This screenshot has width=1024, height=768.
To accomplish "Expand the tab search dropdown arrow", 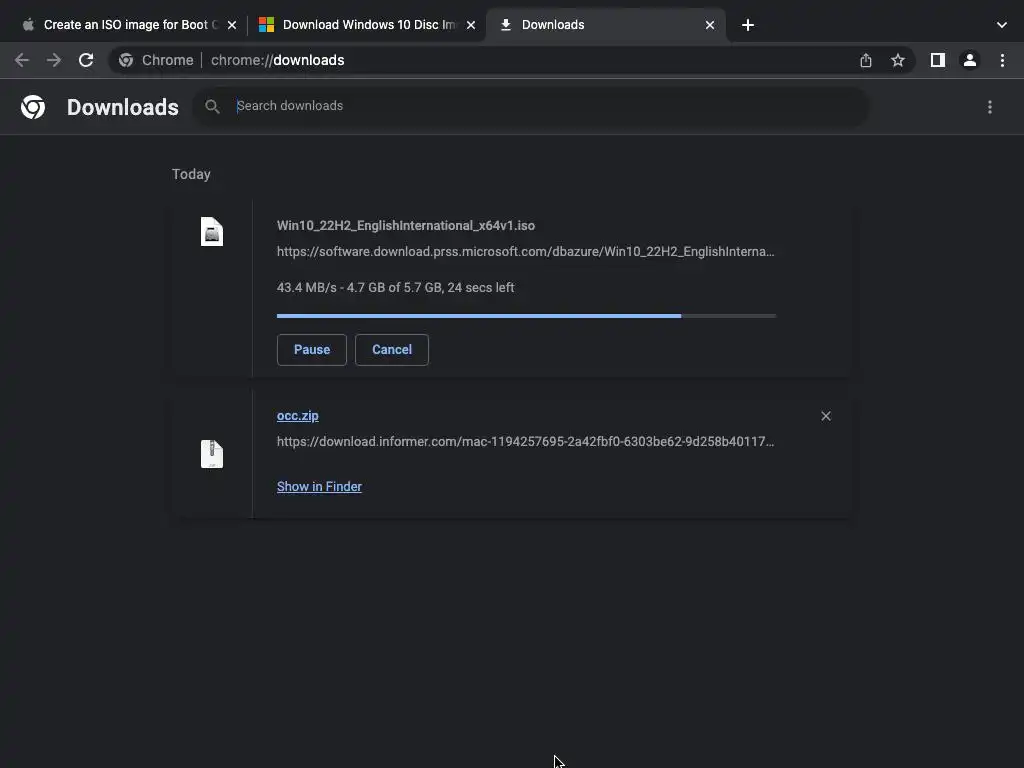I will pyautogui.click(x=1002, y=25).
